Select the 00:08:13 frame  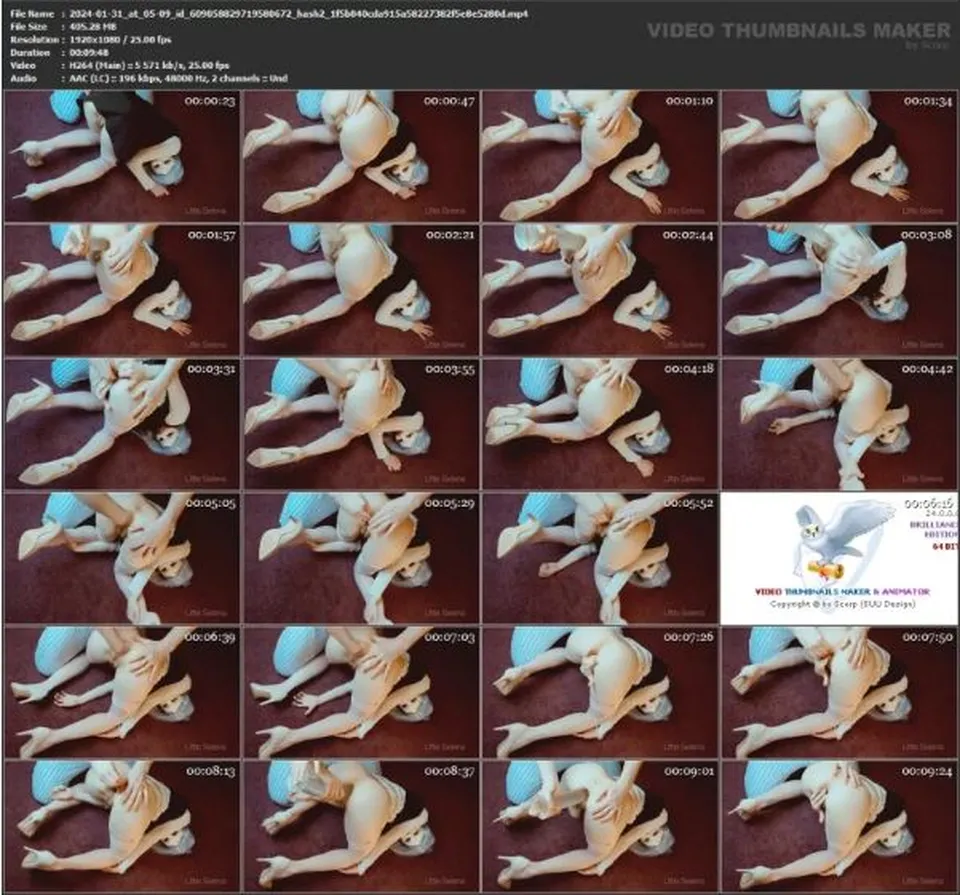[122, 826]
